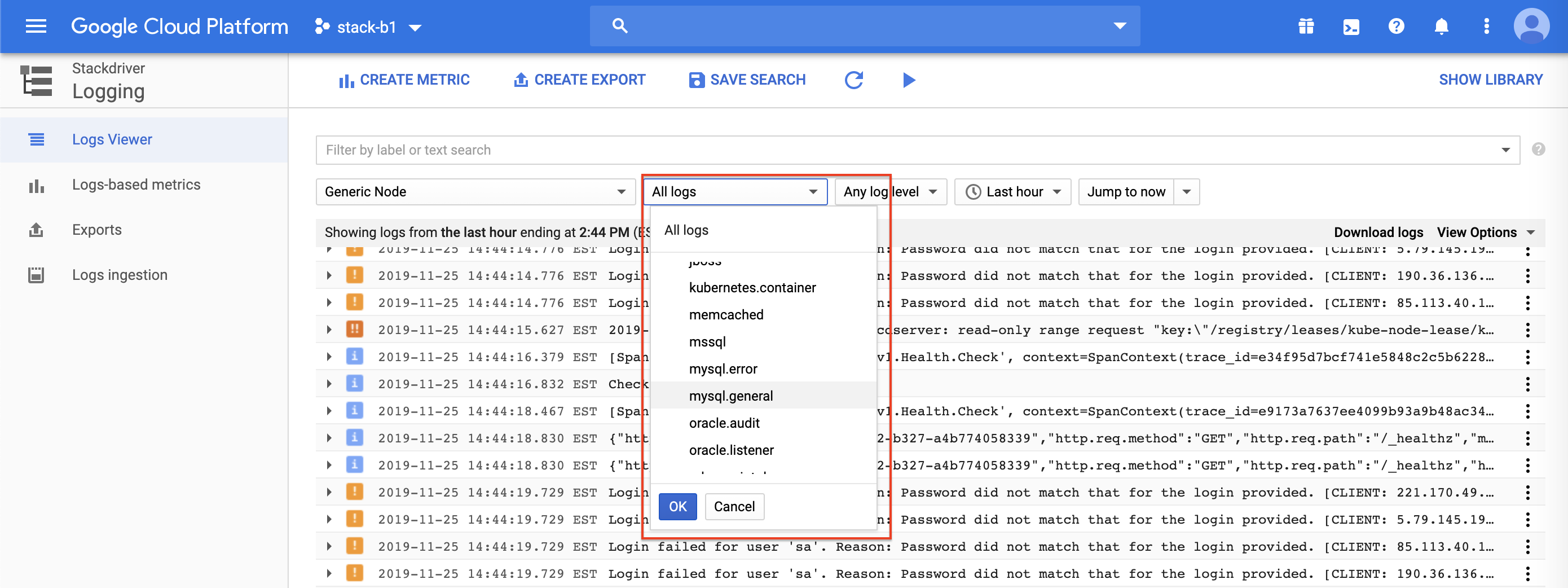This screenshot has width=1568, height=588.
Task: Click the search magnifier icon
Action: [619, 25]
